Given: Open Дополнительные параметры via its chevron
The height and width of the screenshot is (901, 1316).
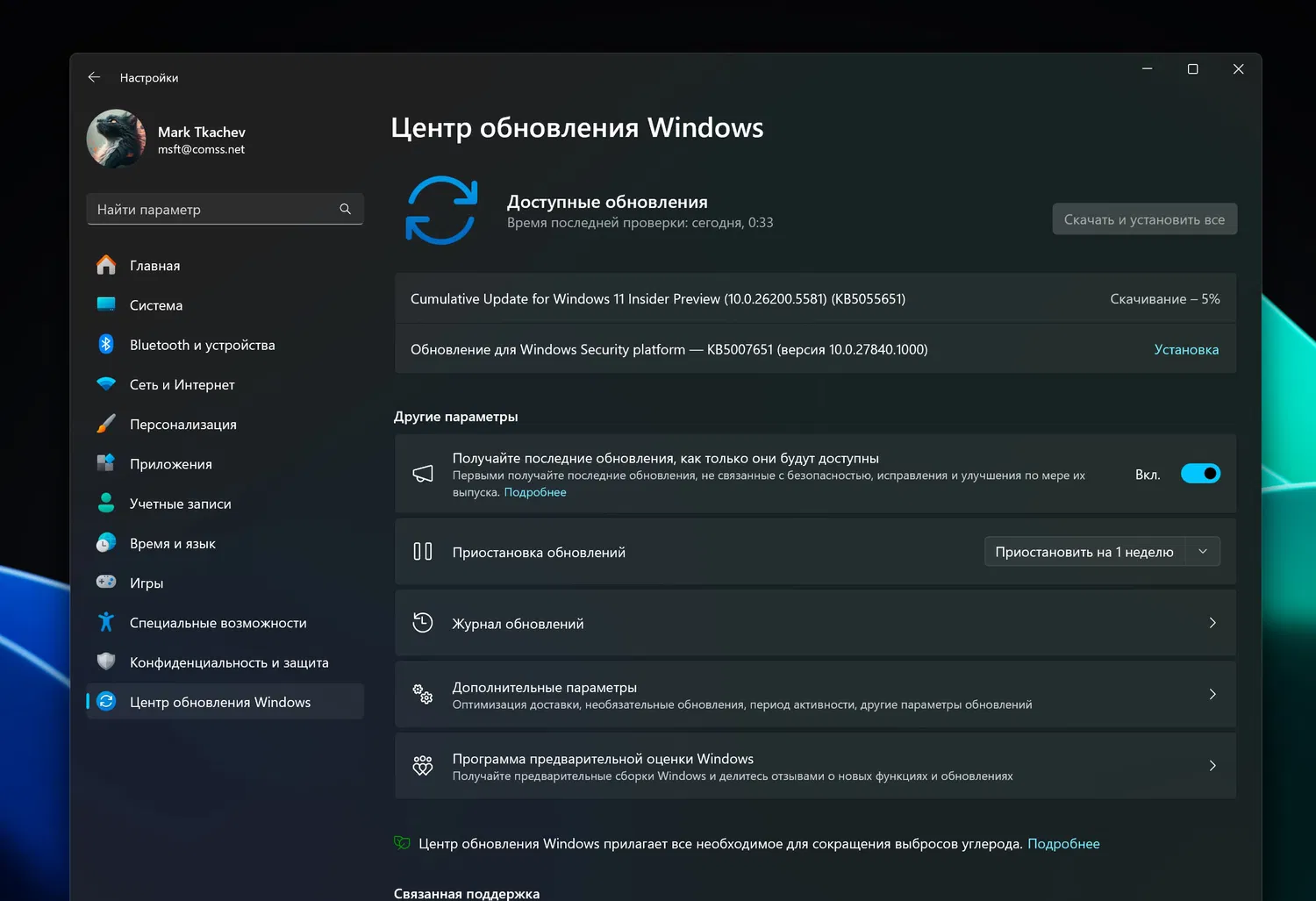Looking at the screenshot, I should tap(1212, 694).
